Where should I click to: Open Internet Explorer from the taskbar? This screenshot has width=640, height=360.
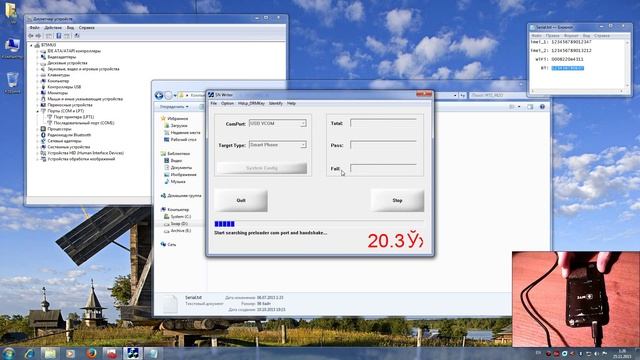coord(29,353)
